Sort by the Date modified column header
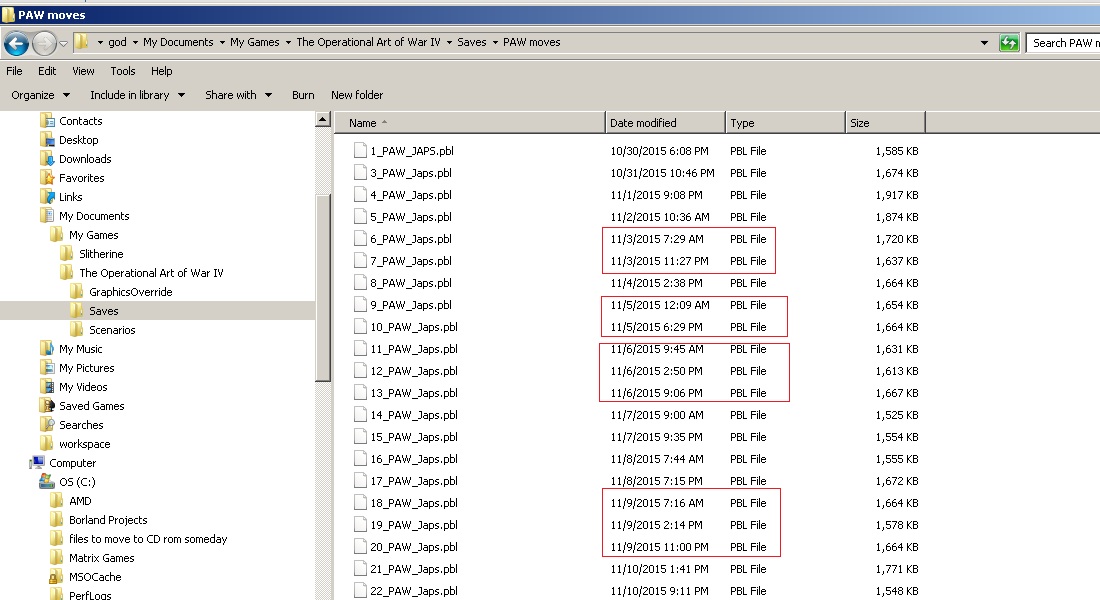This screenshot has height=600, width=1100. (665, 123)
